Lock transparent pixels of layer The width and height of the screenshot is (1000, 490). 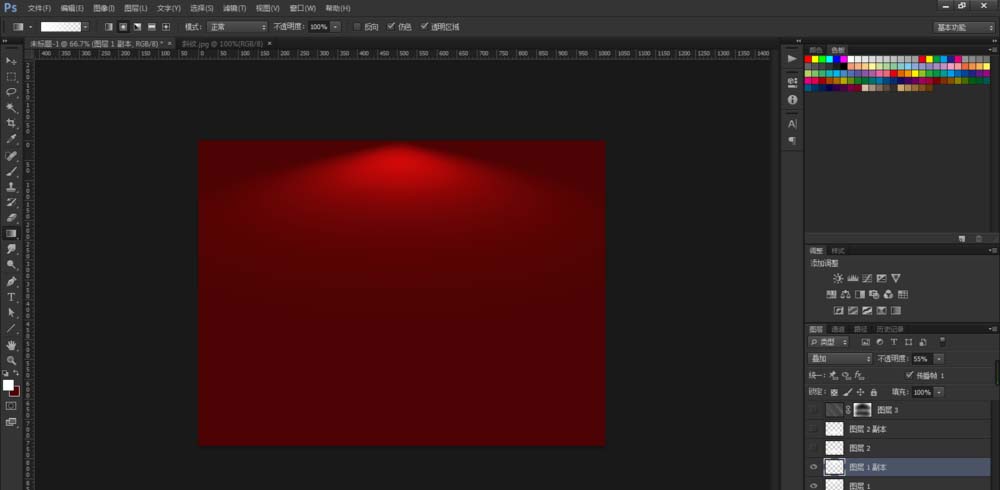tap(834, 392)
